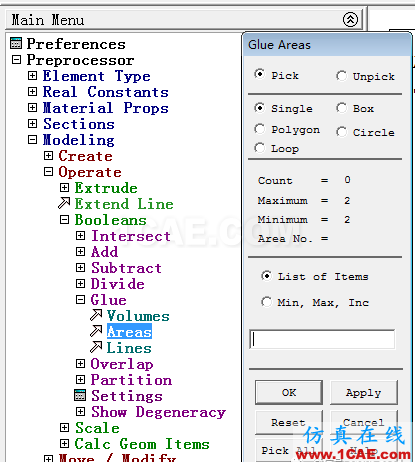Click the area number text input field

pyautogui.click(x=322, y=339)
